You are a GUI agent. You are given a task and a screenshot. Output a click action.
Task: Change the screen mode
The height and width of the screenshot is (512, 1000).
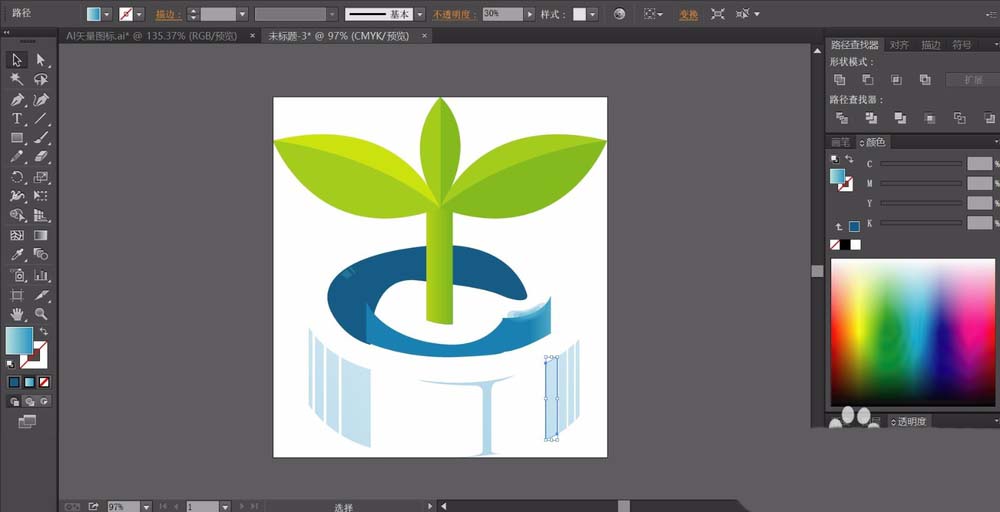pos(27,421)
